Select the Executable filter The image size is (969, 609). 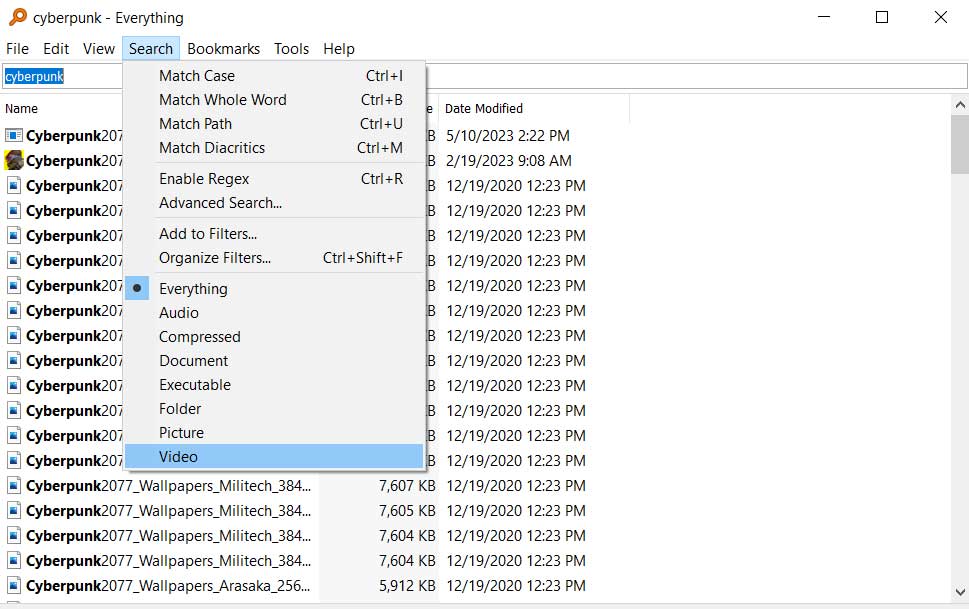(274, 385)
